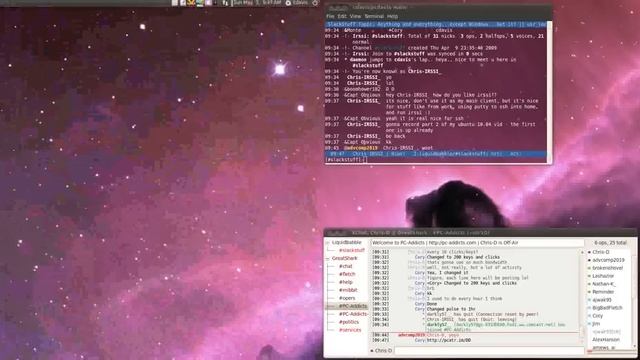This screenshot has width=640, height=360.
Task: Open the terminal File menu
Action: [330, 16]
